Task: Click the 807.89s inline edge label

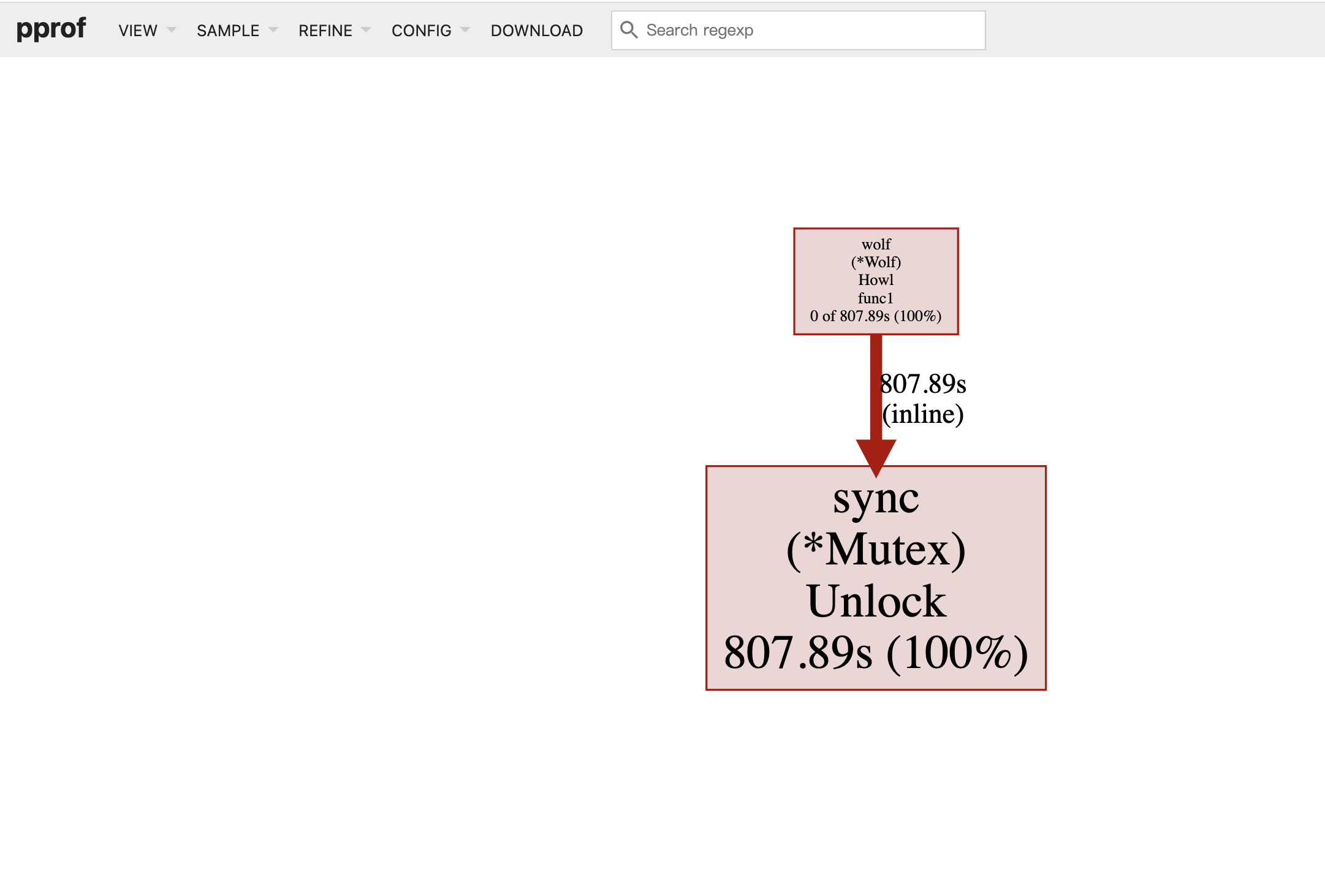Action: 922,399
